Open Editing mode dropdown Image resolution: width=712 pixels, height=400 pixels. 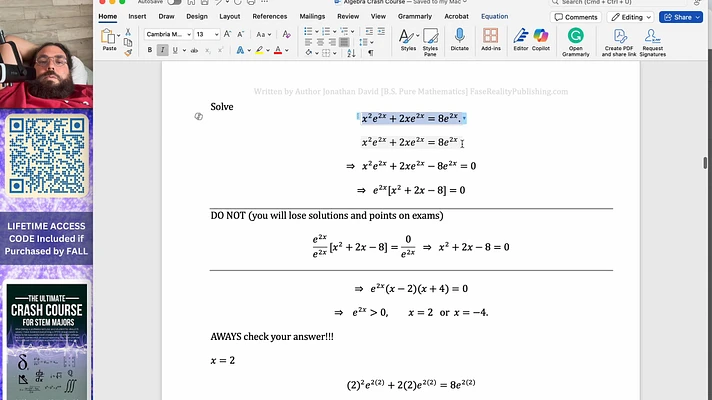click(631, 17)
